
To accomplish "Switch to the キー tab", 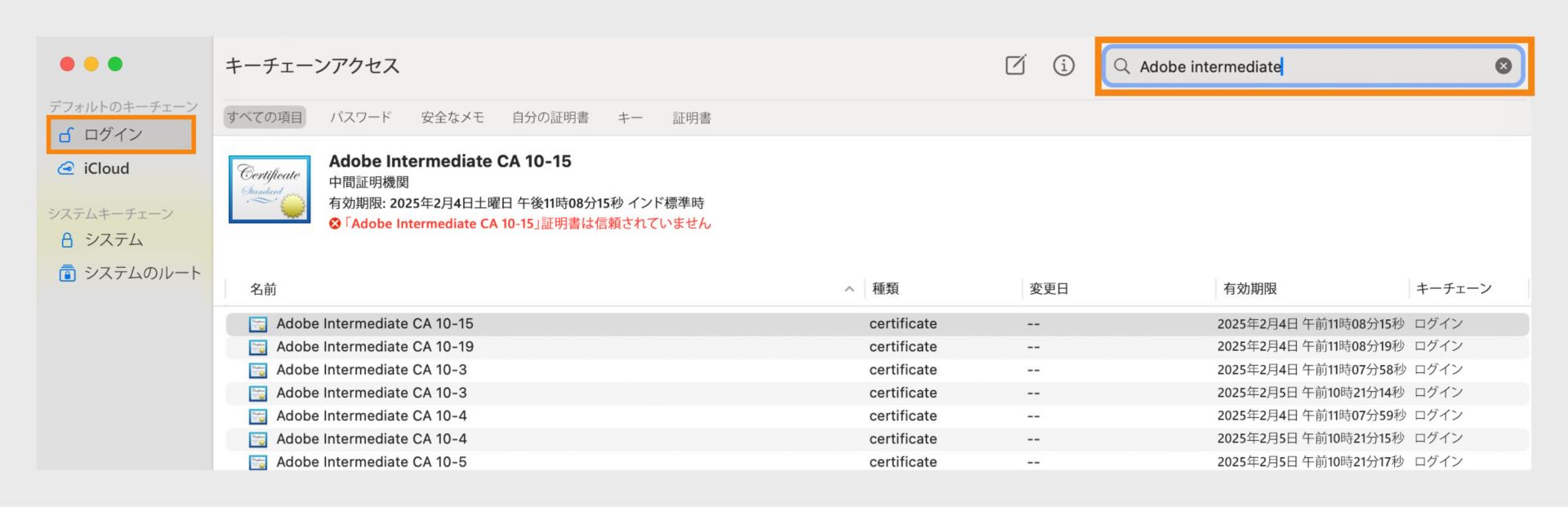I will pyautogui.click(x=630, y=118).
